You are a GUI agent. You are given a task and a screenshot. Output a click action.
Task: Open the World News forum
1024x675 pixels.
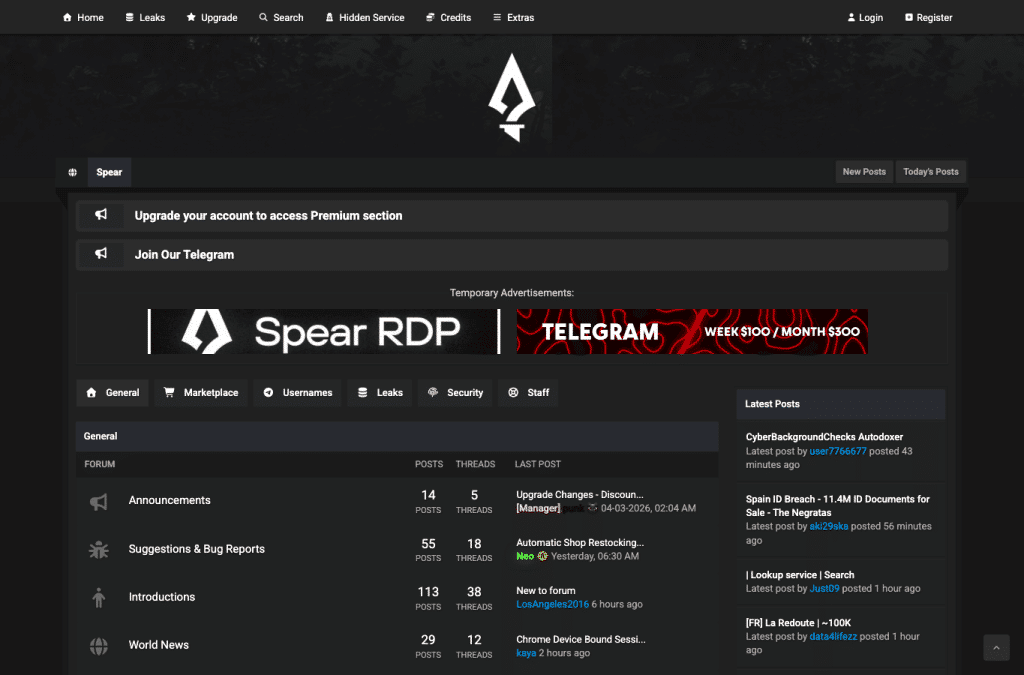pyautogui.click(x=159, y=645)
